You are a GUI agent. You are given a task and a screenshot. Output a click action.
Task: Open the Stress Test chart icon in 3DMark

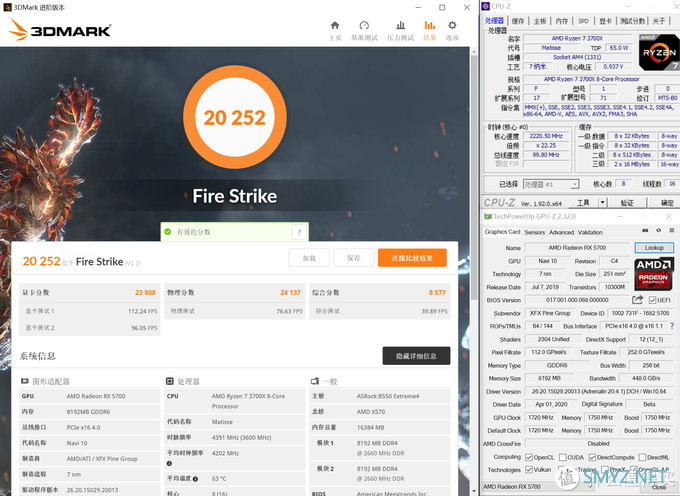[x=401, y=26]
